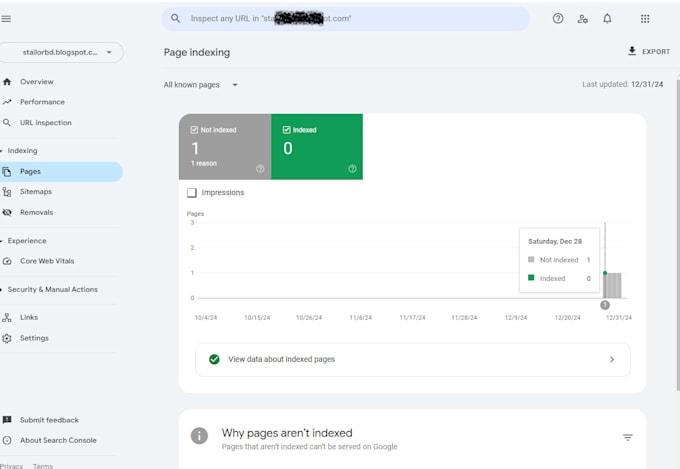Open the help question mark icon
The height and width of the screenshot is (469, 680).
coord(558,18)
